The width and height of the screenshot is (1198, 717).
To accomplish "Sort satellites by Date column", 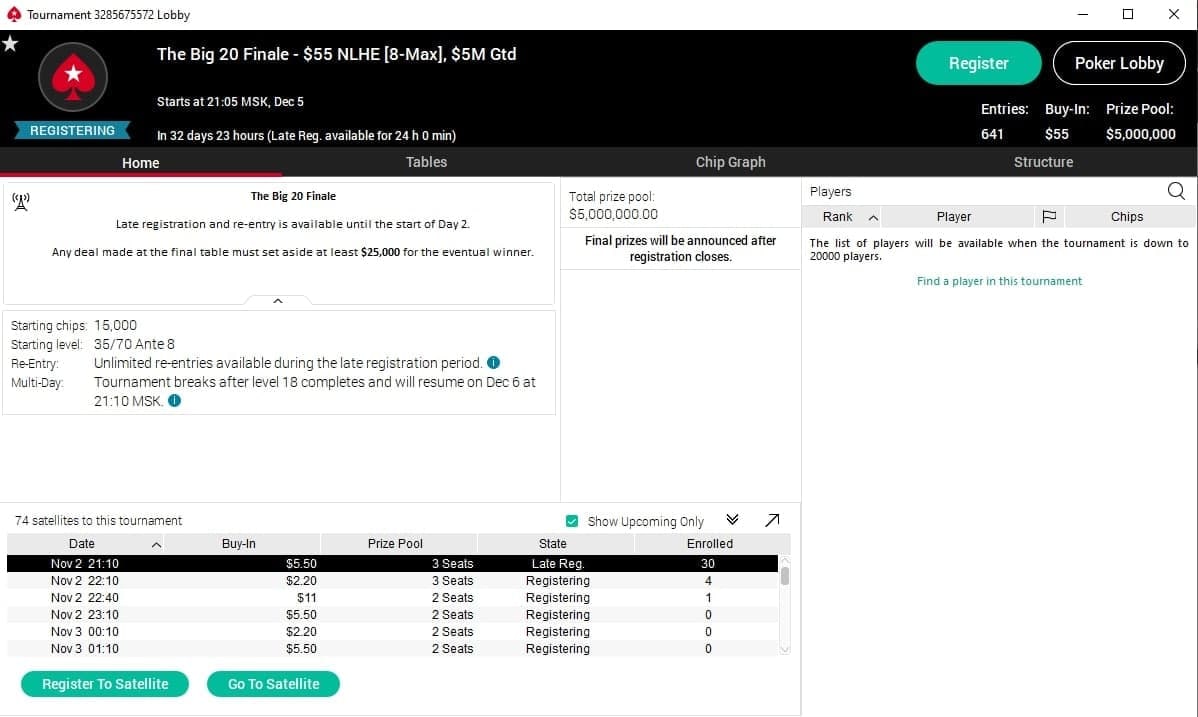I will coord(85,543).
